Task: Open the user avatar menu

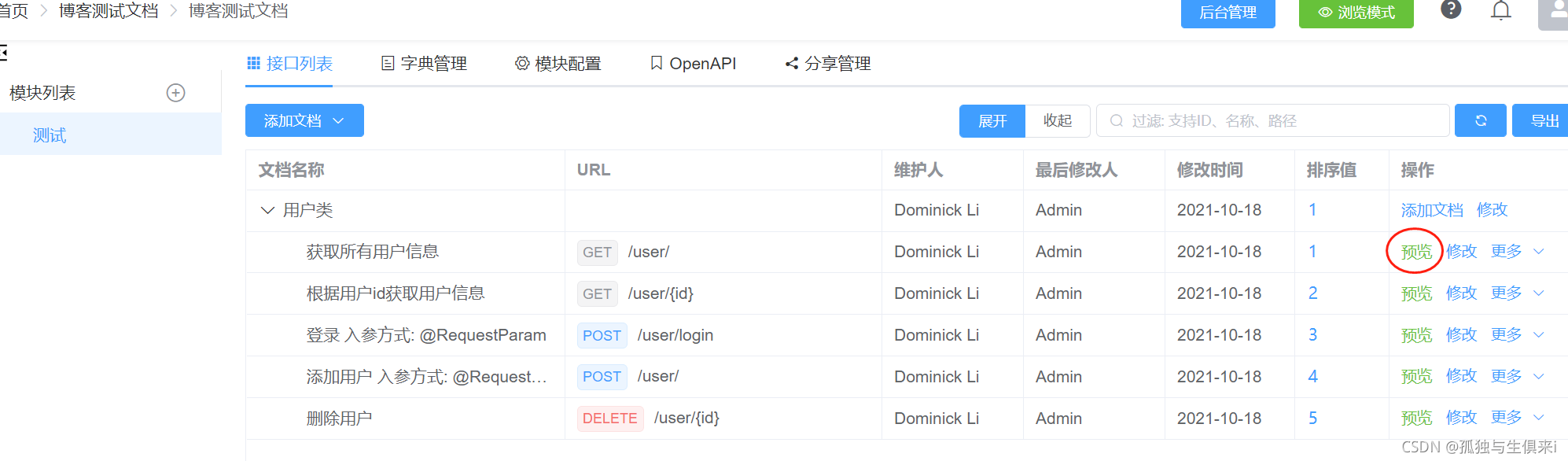Action: pyautogui.click(x=1554, y=13)
